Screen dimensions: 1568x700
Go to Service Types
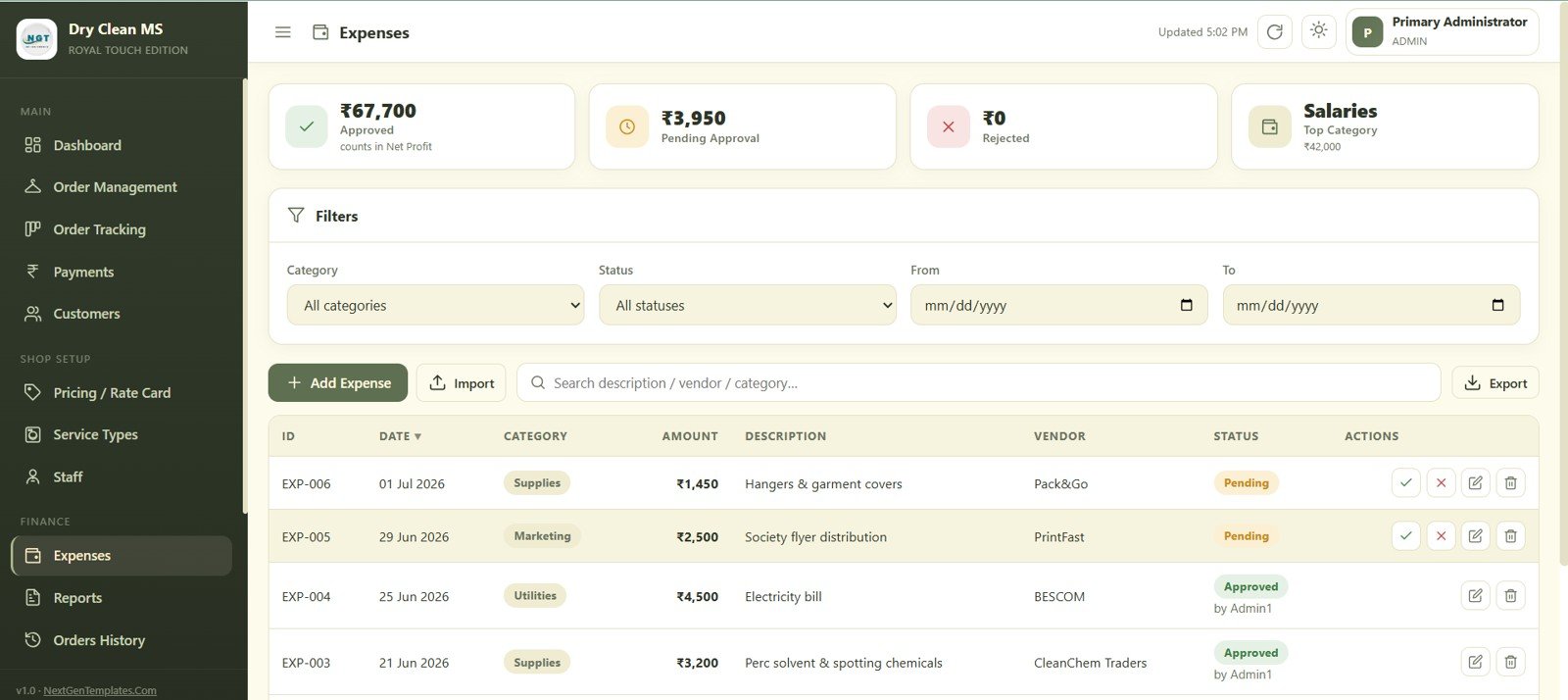122,435
